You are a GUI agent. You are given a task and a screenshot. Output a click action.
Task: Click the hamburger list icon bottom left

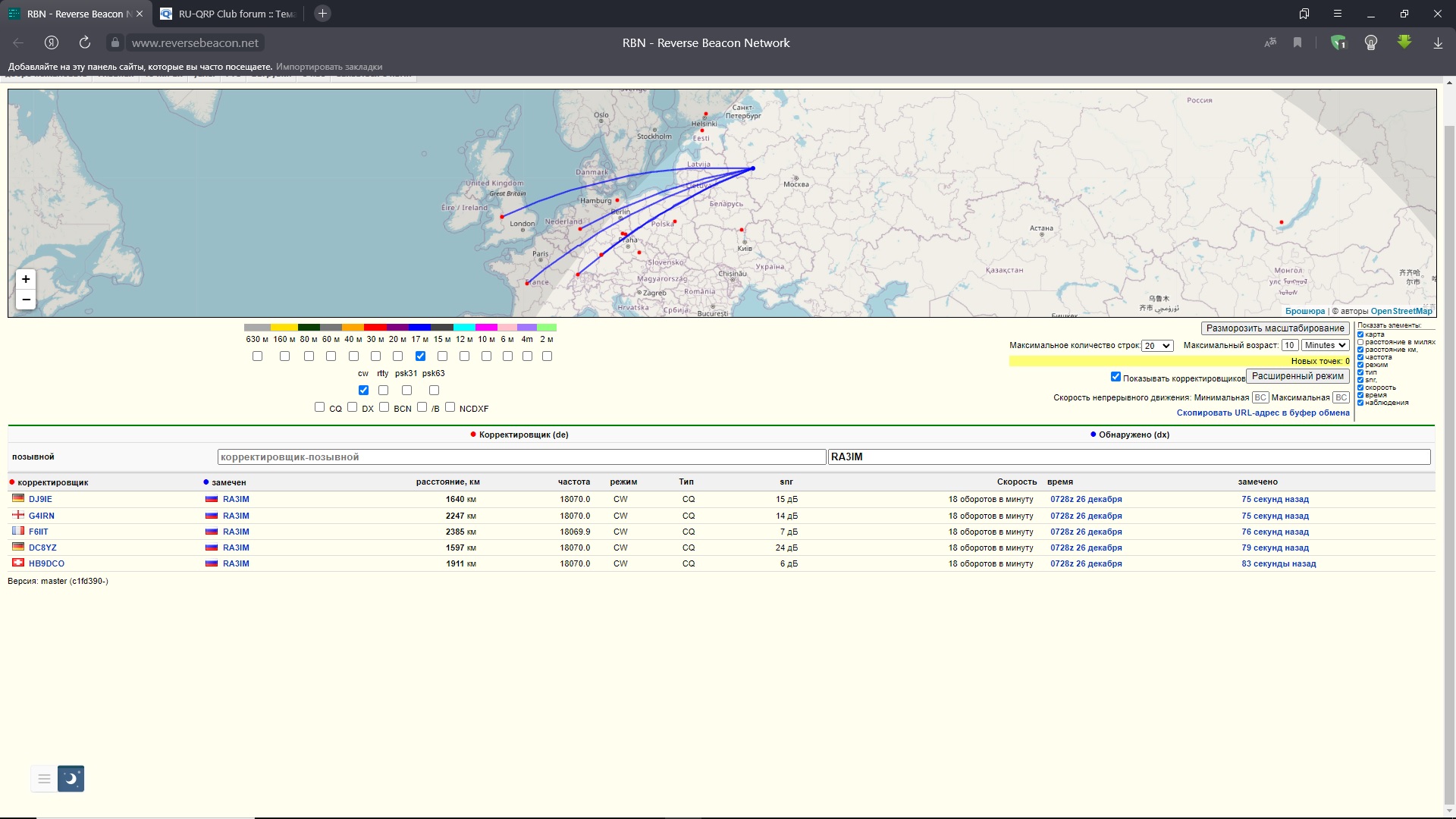tap(44, 778)
